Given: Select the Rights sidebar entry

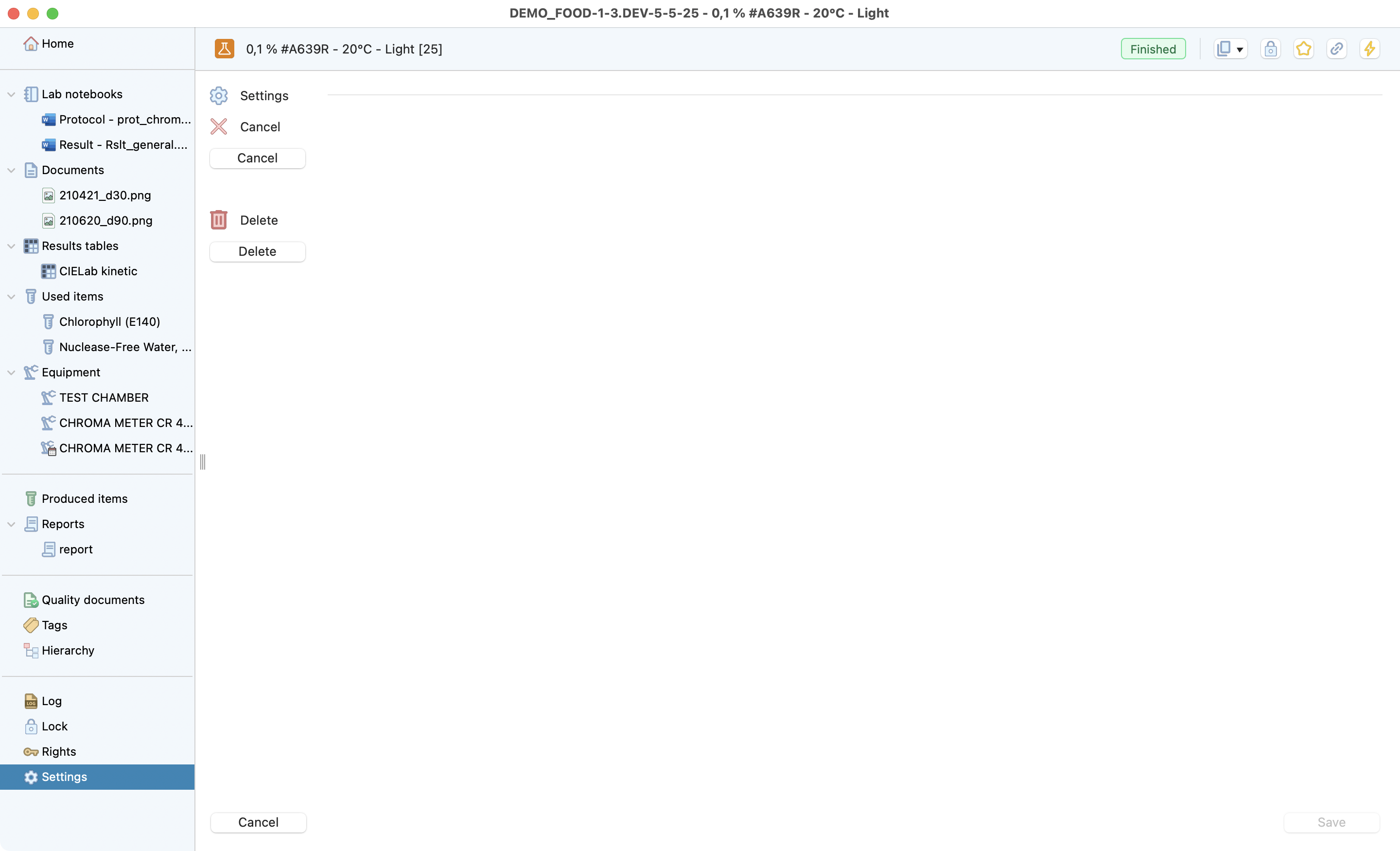Looking at the screenshot, I should (58, 751).
